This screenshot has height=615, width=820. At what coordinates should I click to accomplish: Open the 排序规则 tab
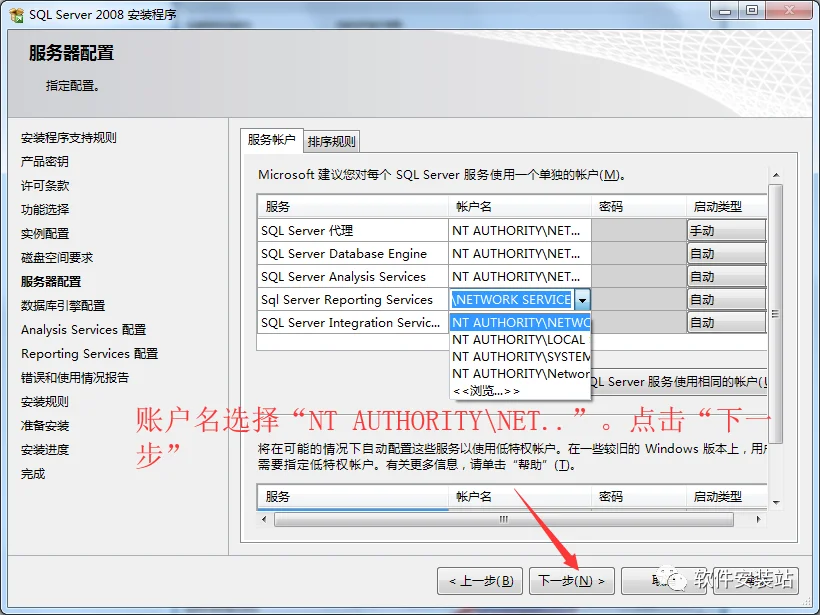[331, 141]
